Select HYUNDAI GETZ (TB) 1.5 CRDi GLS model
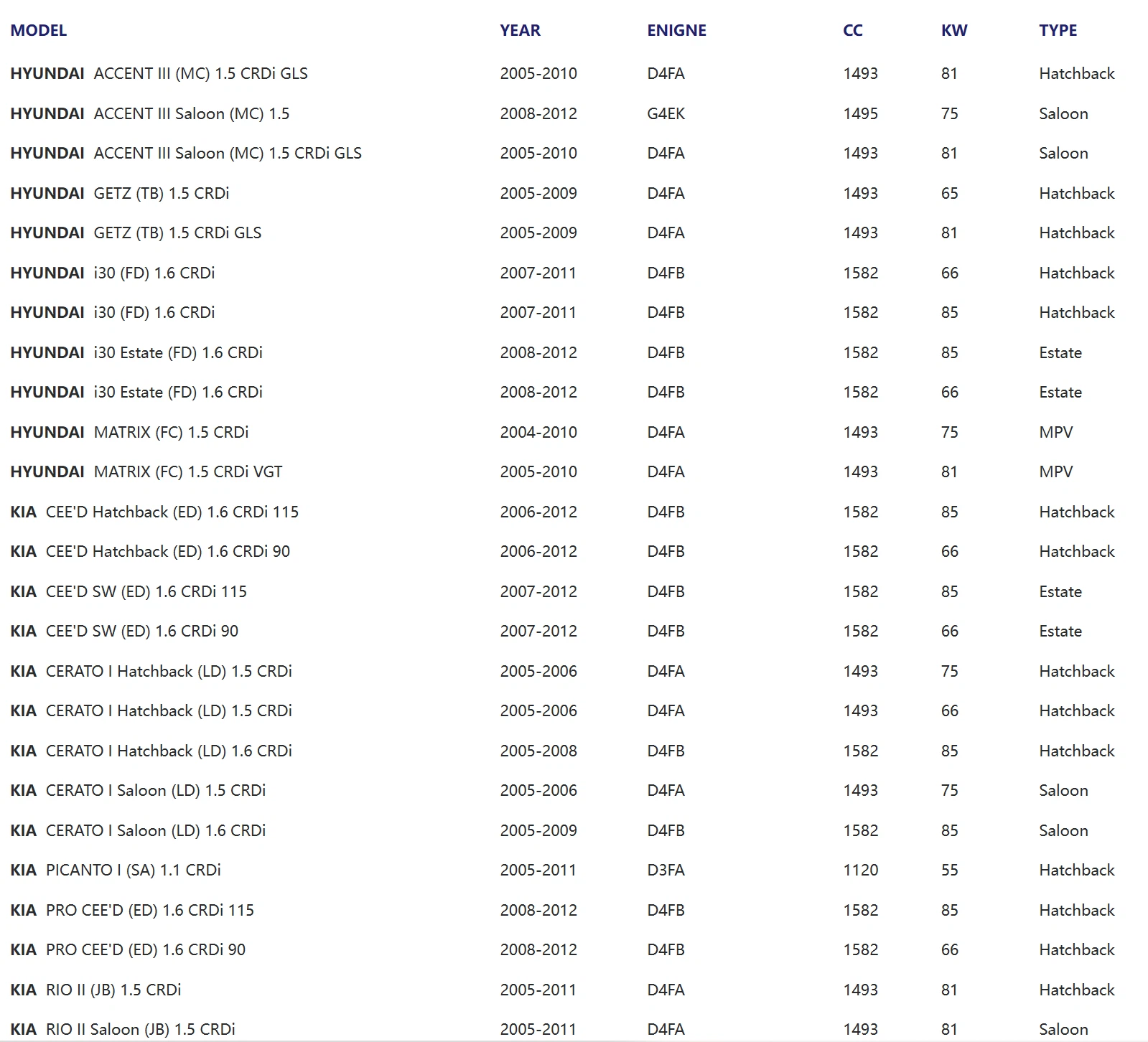This screenshot has height=1042, width=1148. point(136,233)
